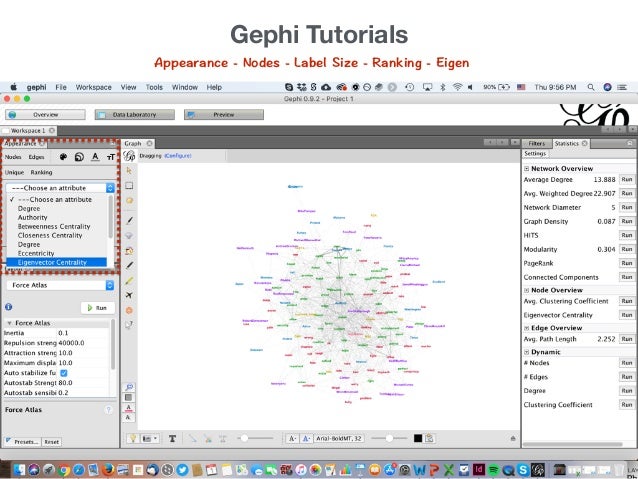Switch Appearance to Nodes mode
The image size is (638, 479).
[13, 157]
